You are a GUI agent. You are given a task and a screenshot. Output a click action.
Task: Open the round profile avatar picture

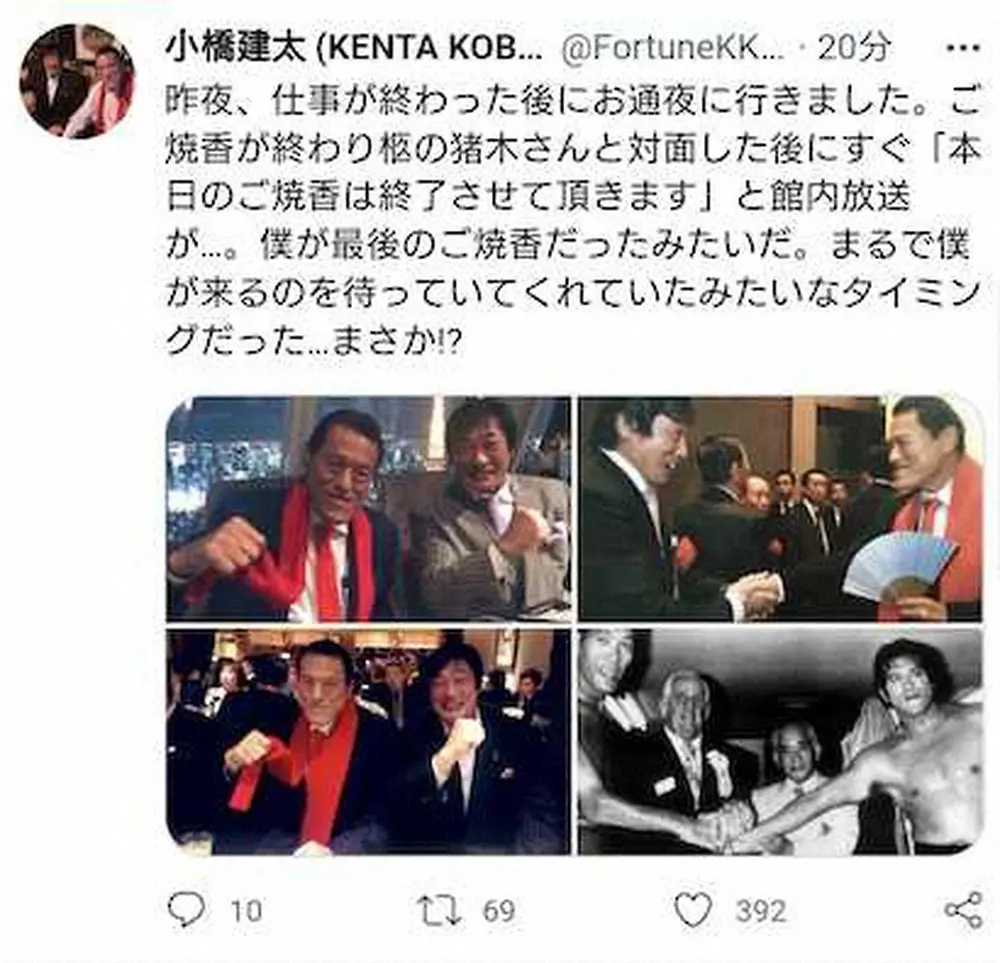pos(77,79)
